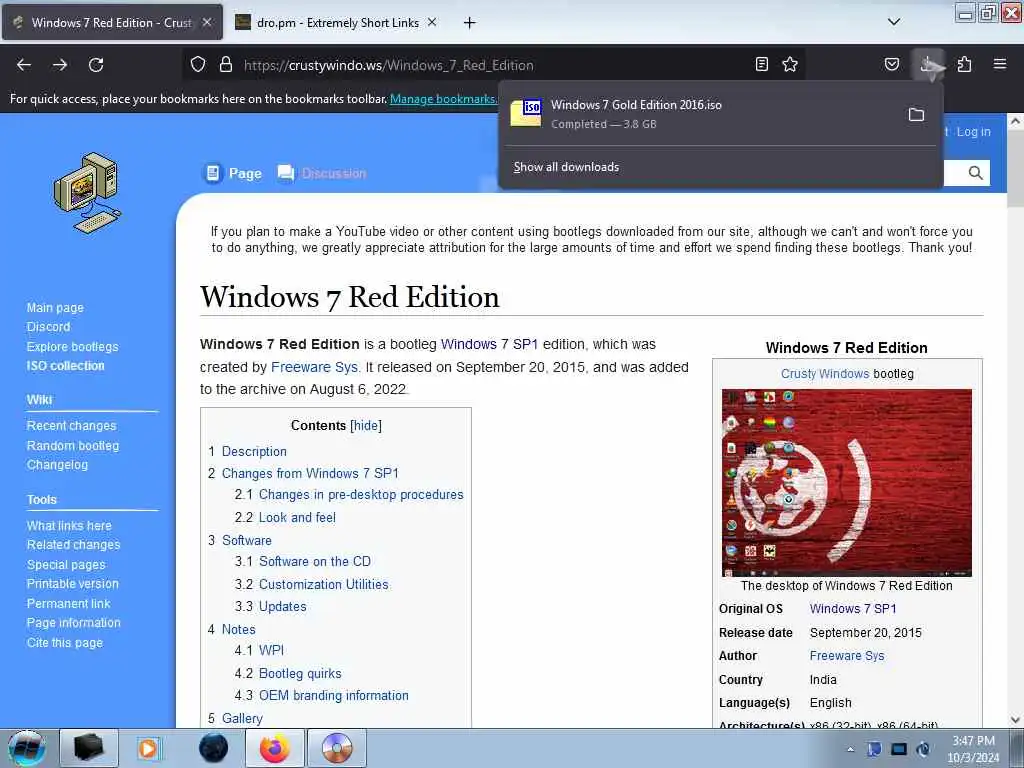Switch to the Discussion tab
The image size is (1024, 768).
tap(321, 173)
